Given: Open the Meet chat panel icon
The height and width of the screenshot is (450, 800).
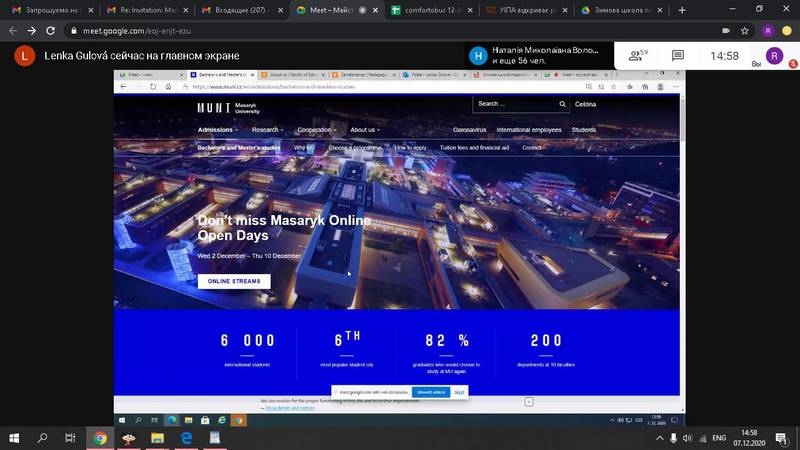Looking at the screenshot, I should click(678, 56).
